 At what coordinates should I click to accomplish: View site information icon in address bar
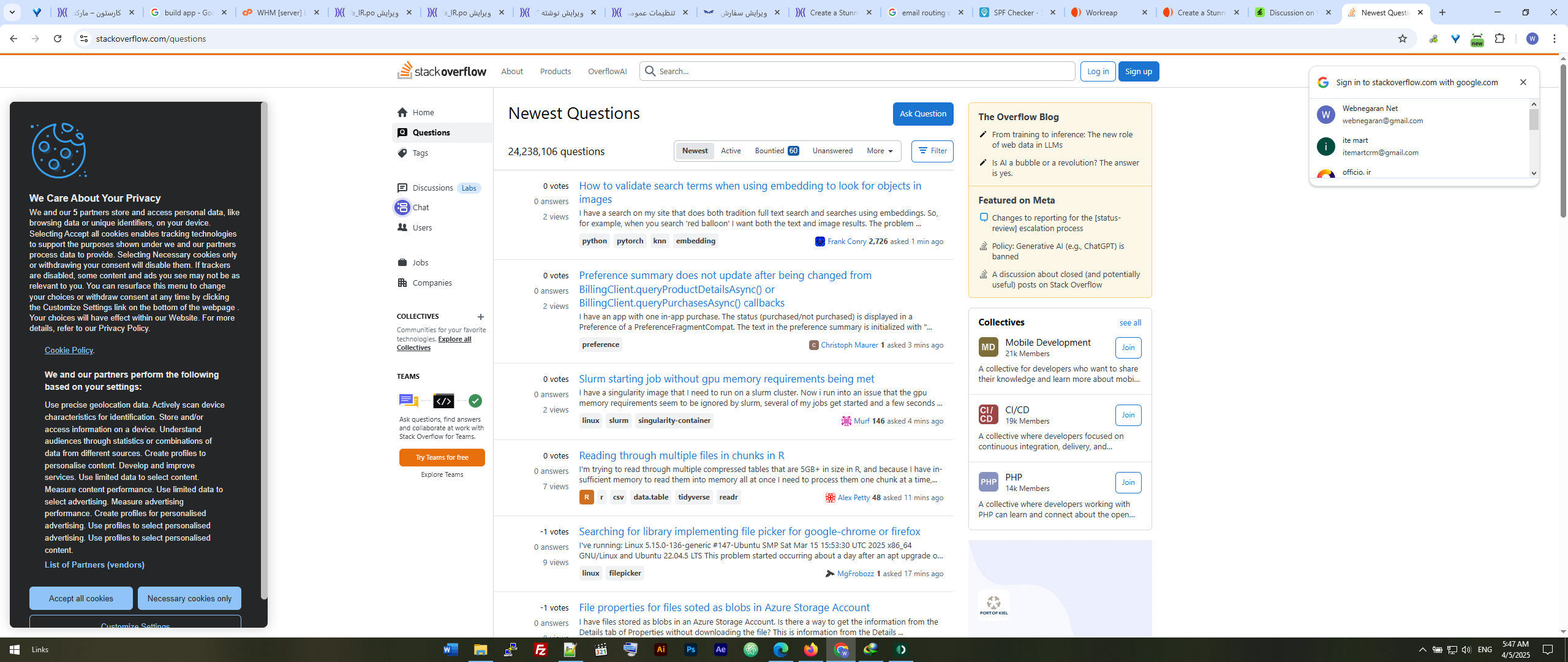(83, 39)
